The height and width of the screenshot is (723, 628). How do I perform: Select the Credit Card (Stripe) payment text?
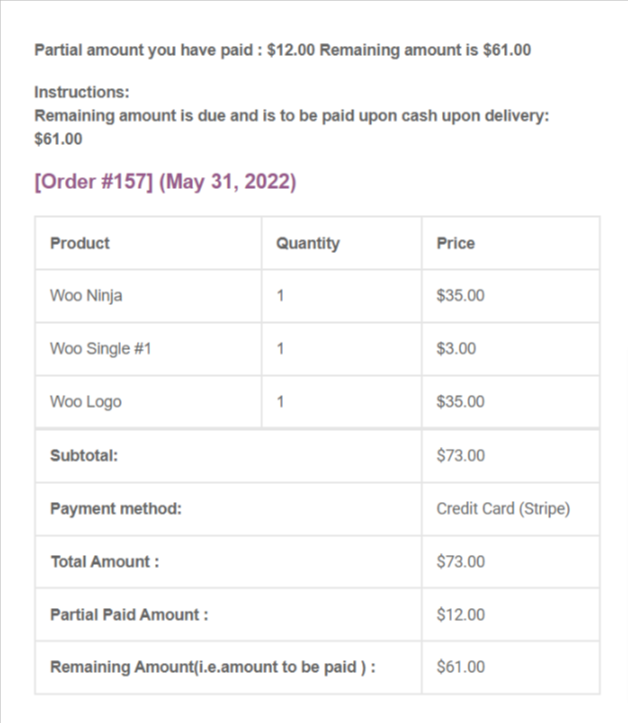(503, 509)
